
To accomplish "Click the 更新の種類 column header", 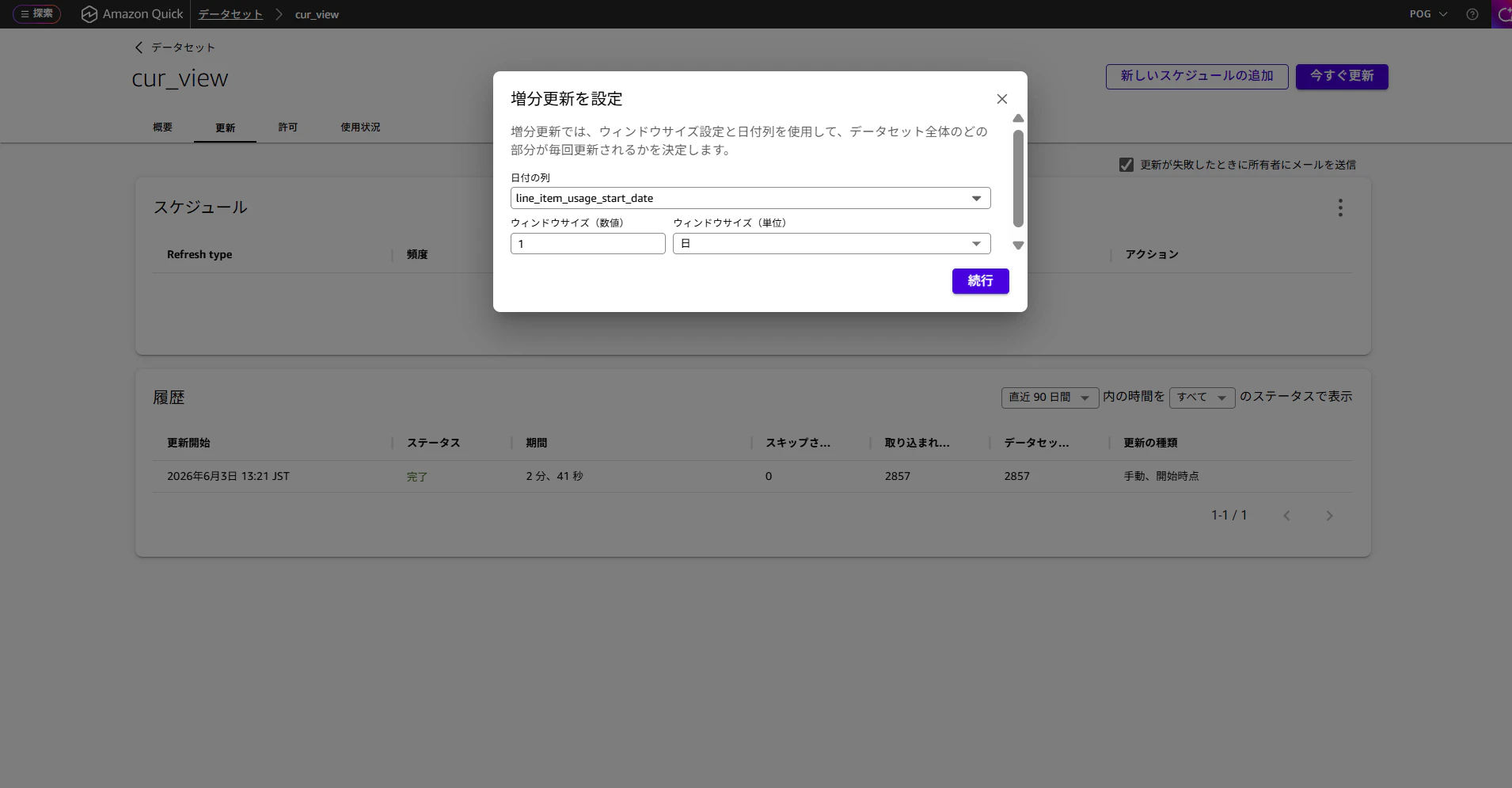I will coord(1151,443).
